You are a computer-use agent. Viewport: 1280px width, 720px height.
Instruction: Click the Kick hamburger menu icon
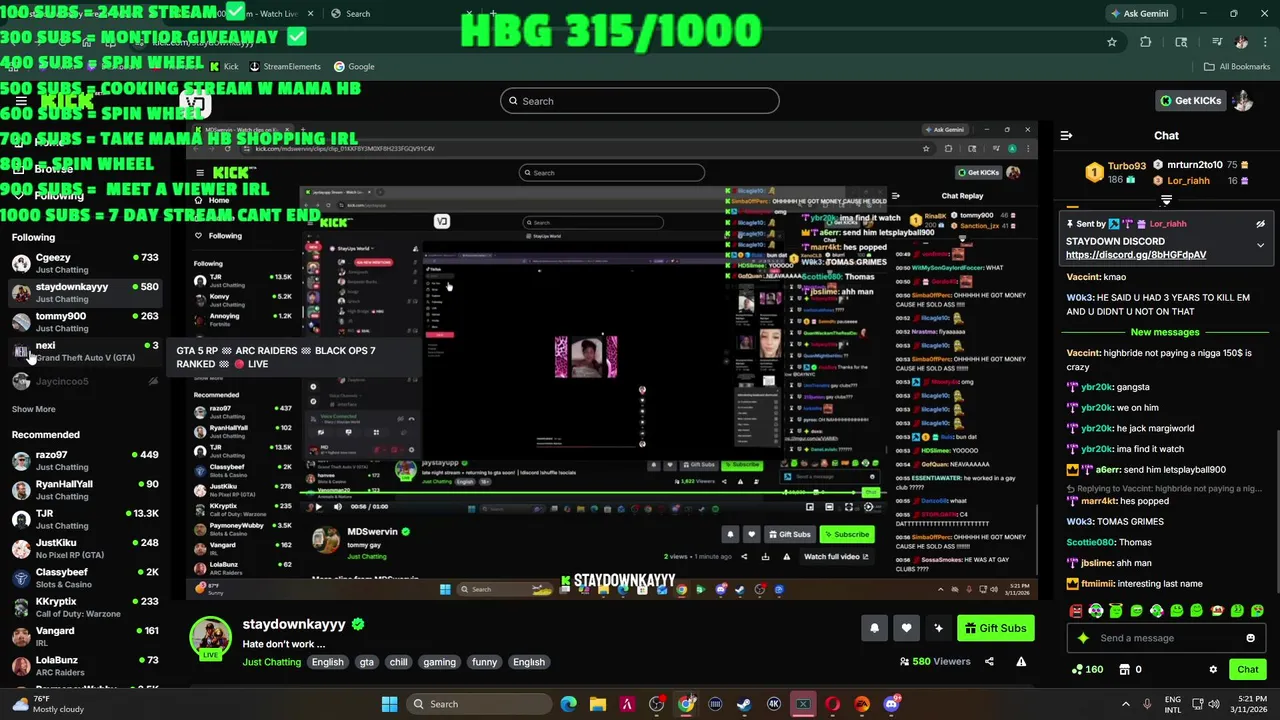(21, 101)
